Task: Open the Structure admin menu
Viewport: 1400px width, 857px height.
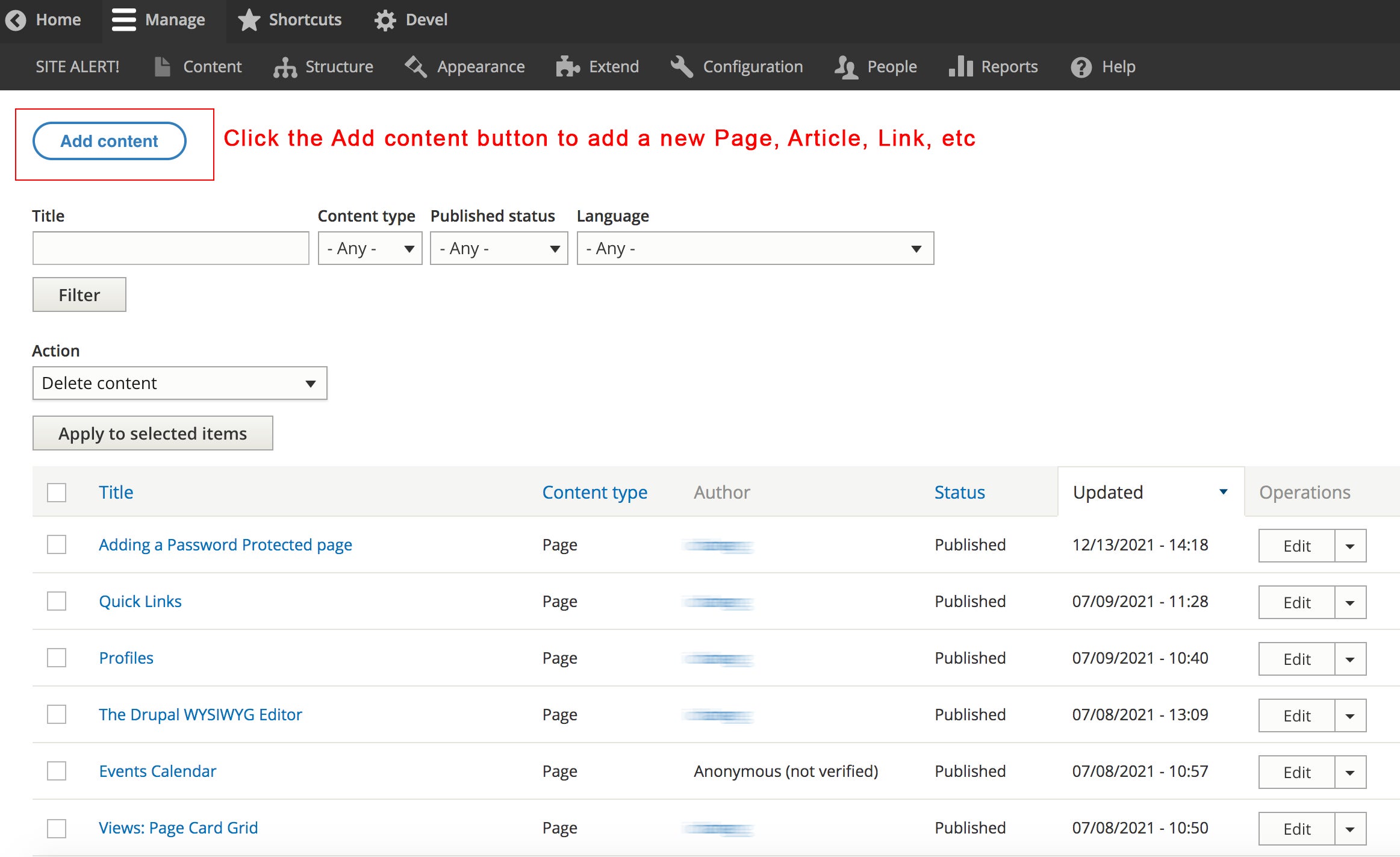Action: click(x=323, y=66)
